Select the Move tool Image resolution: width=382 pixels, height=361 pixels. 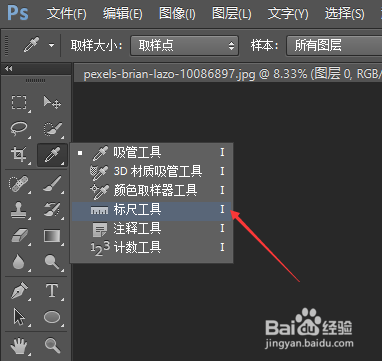pos(52,102)
